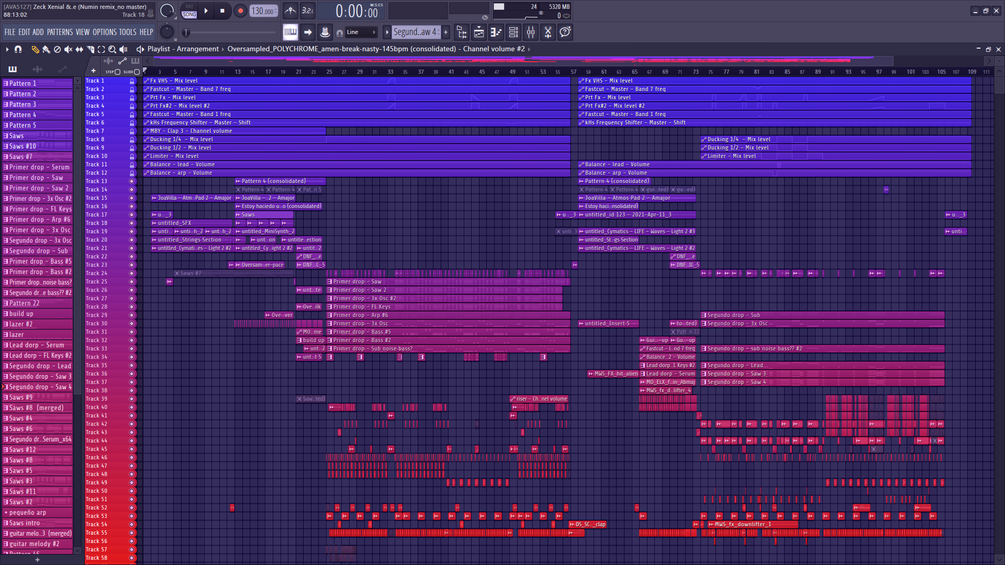
Task: Open the pattern selector showing Segund..aw 4
Action: [415, 32]
